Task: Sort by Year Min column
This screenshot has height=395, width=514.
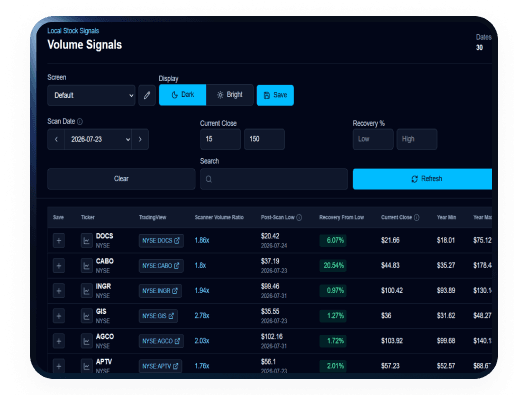Action: pyautogui.click(x=446, y=217)
